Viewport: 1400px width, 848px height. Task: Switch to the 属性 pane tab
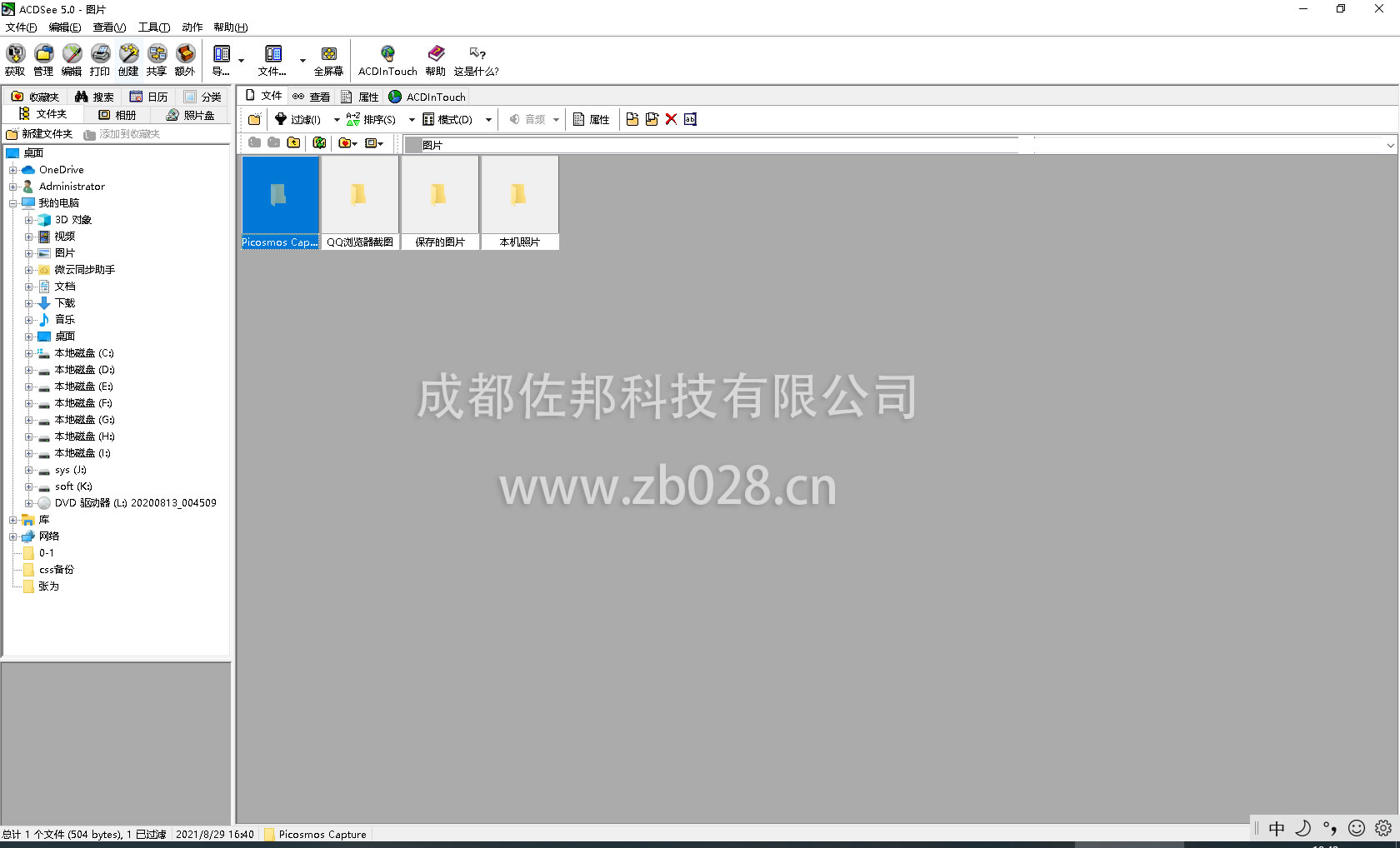(x=360, y=97)
